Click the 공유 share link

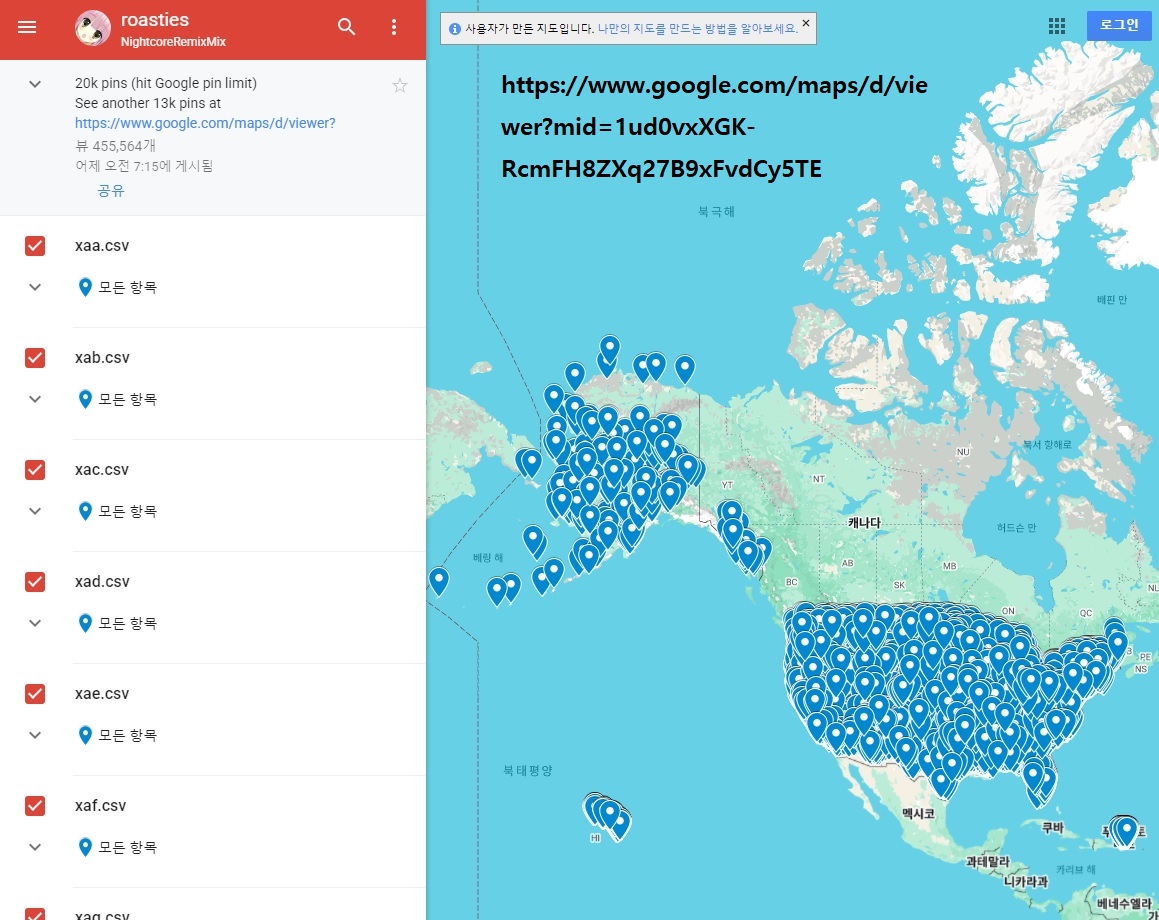(111, 191)
